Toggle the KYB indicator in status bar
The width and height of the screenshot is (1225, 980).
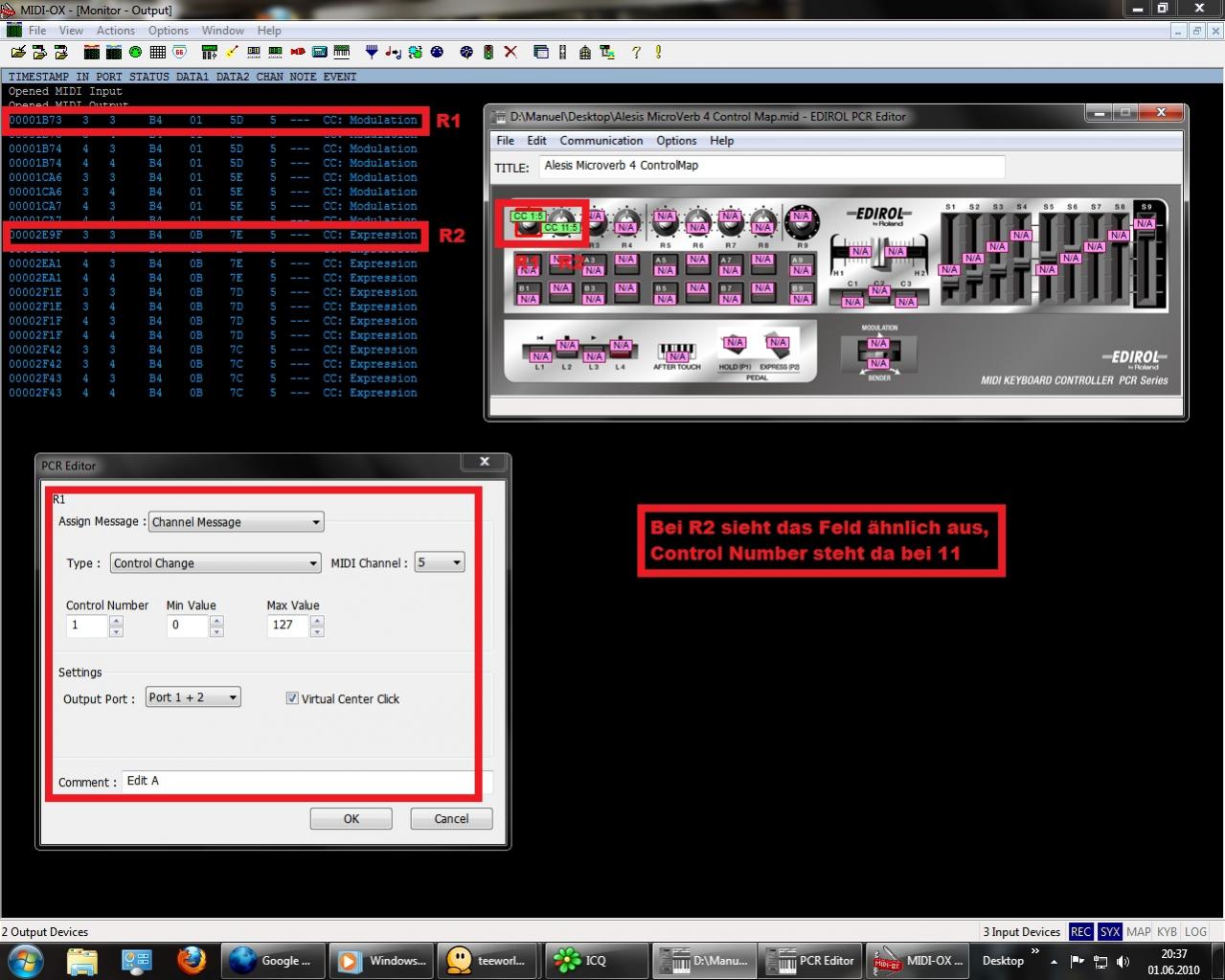pos(1167,931)
